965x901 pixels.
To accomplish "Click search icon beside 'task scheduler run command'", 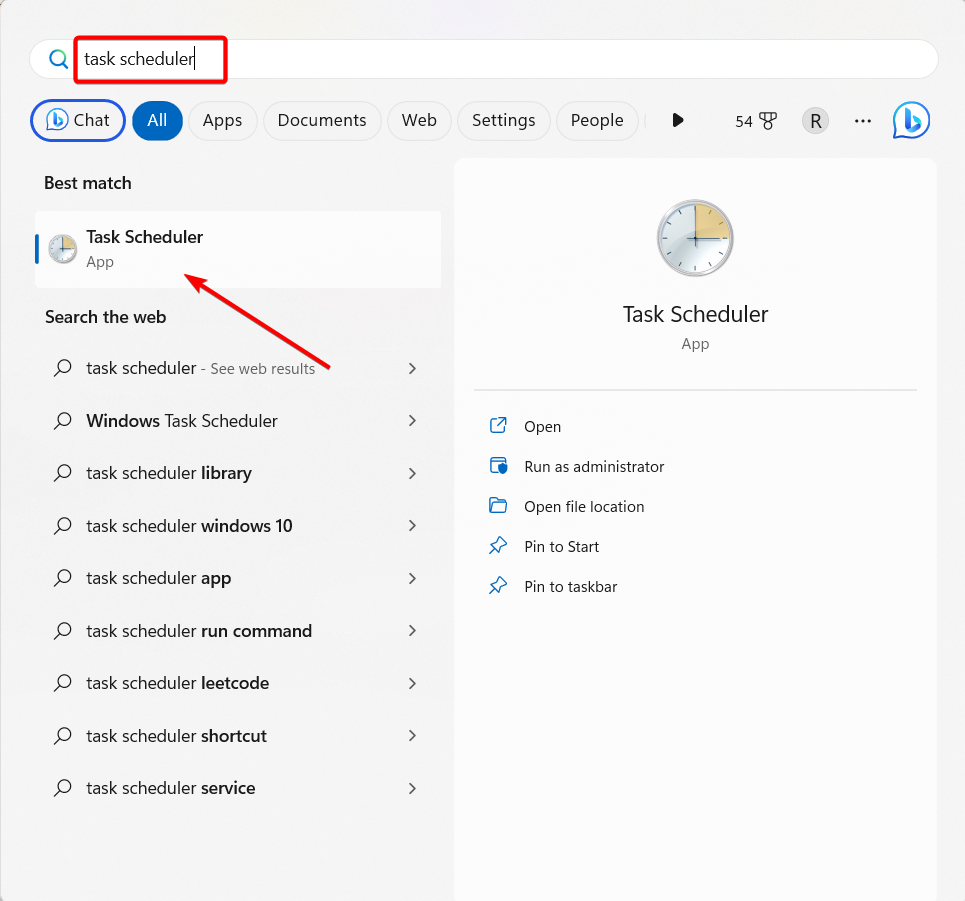I will [63, 631].
